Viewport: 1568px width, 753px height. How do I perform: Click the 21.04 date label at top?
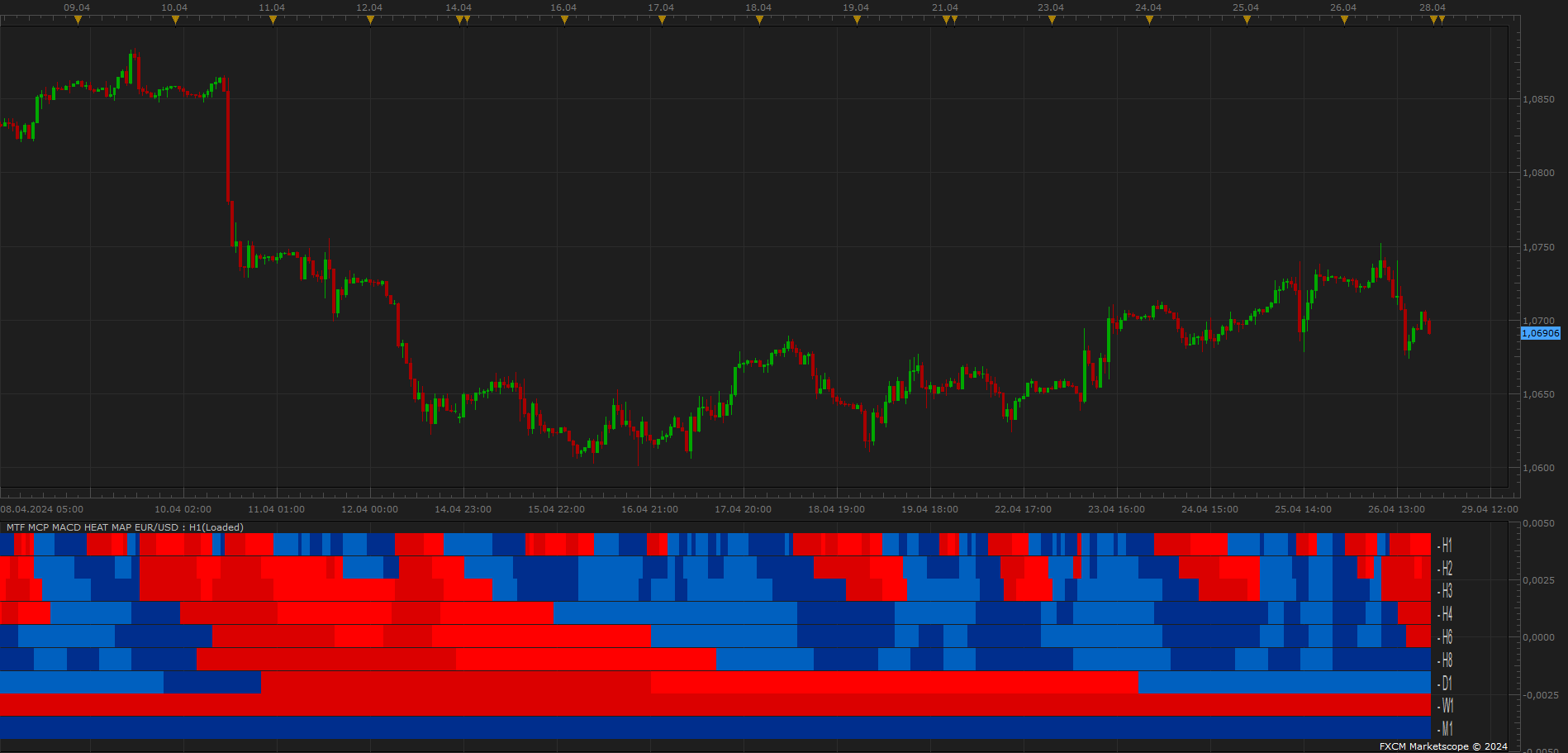pos(945,7)
